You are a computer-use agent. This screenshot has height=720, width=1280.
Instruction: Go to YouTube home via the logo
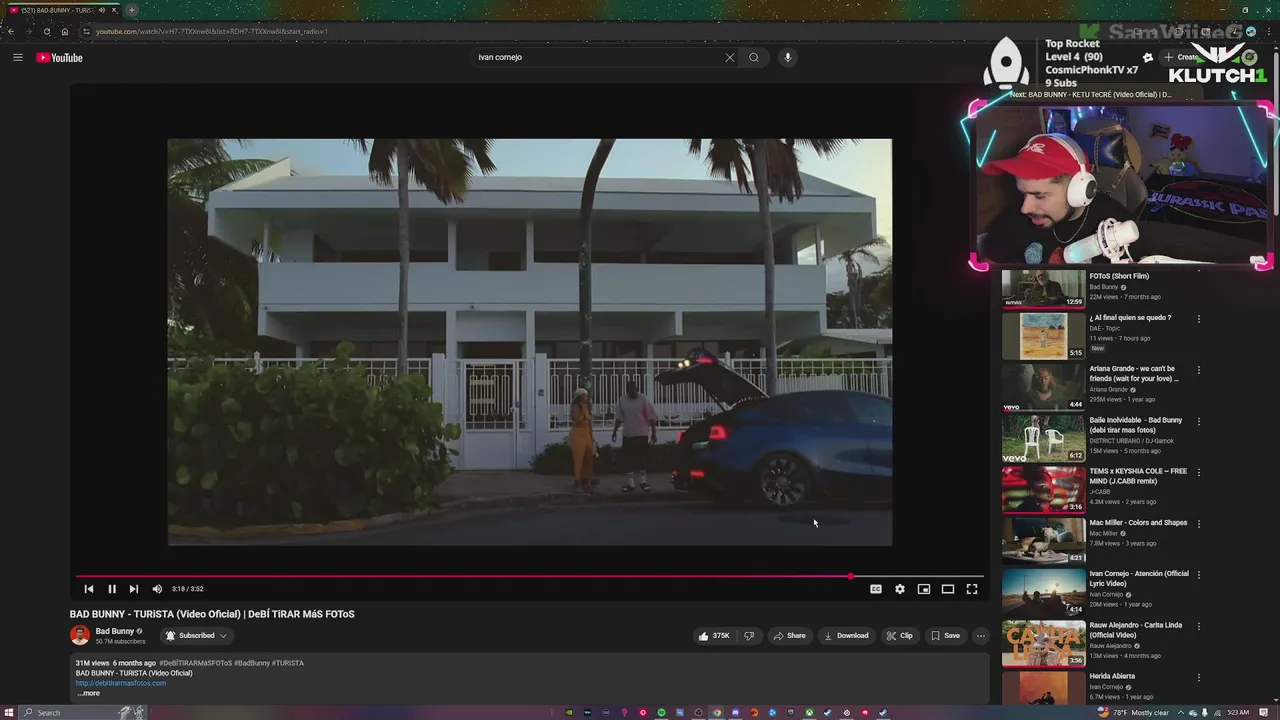pyautogui.click(x=60, y=57)
